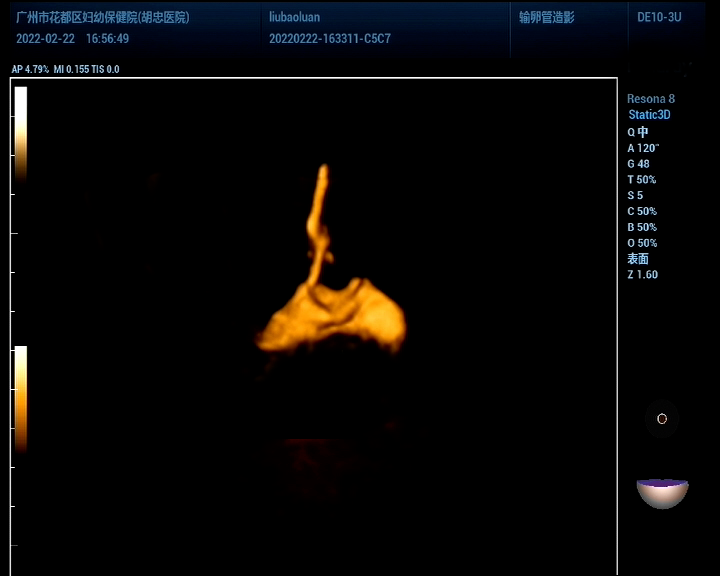The width and height of the screenshot is (720, 576).
Task: Select the hospital name header text
Action: coord(103,17)
